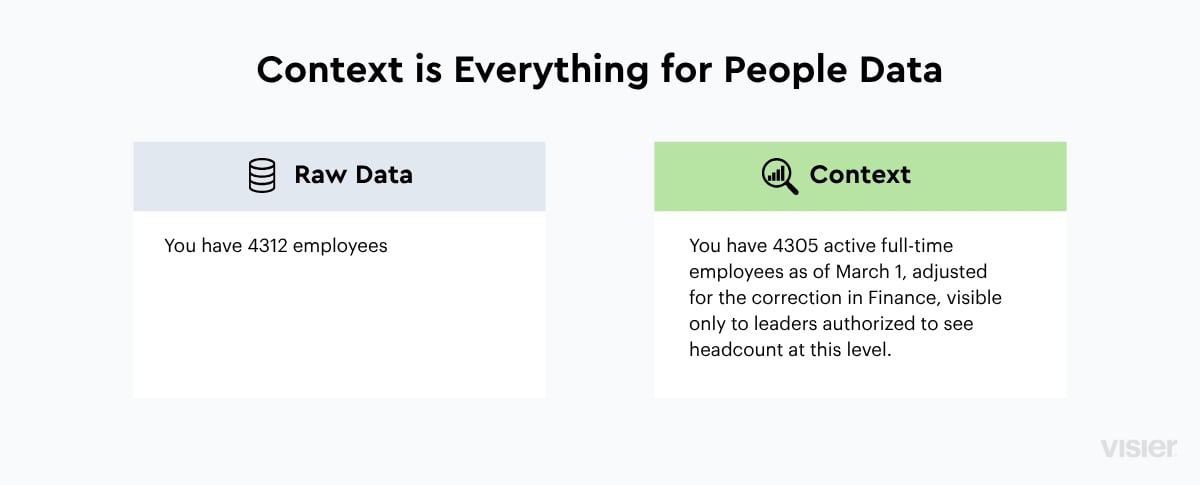Click the text "You have 4312 employees"
Image resolution: width=1200 pixels, height=485 pixels.
click(x=276, y=245)
